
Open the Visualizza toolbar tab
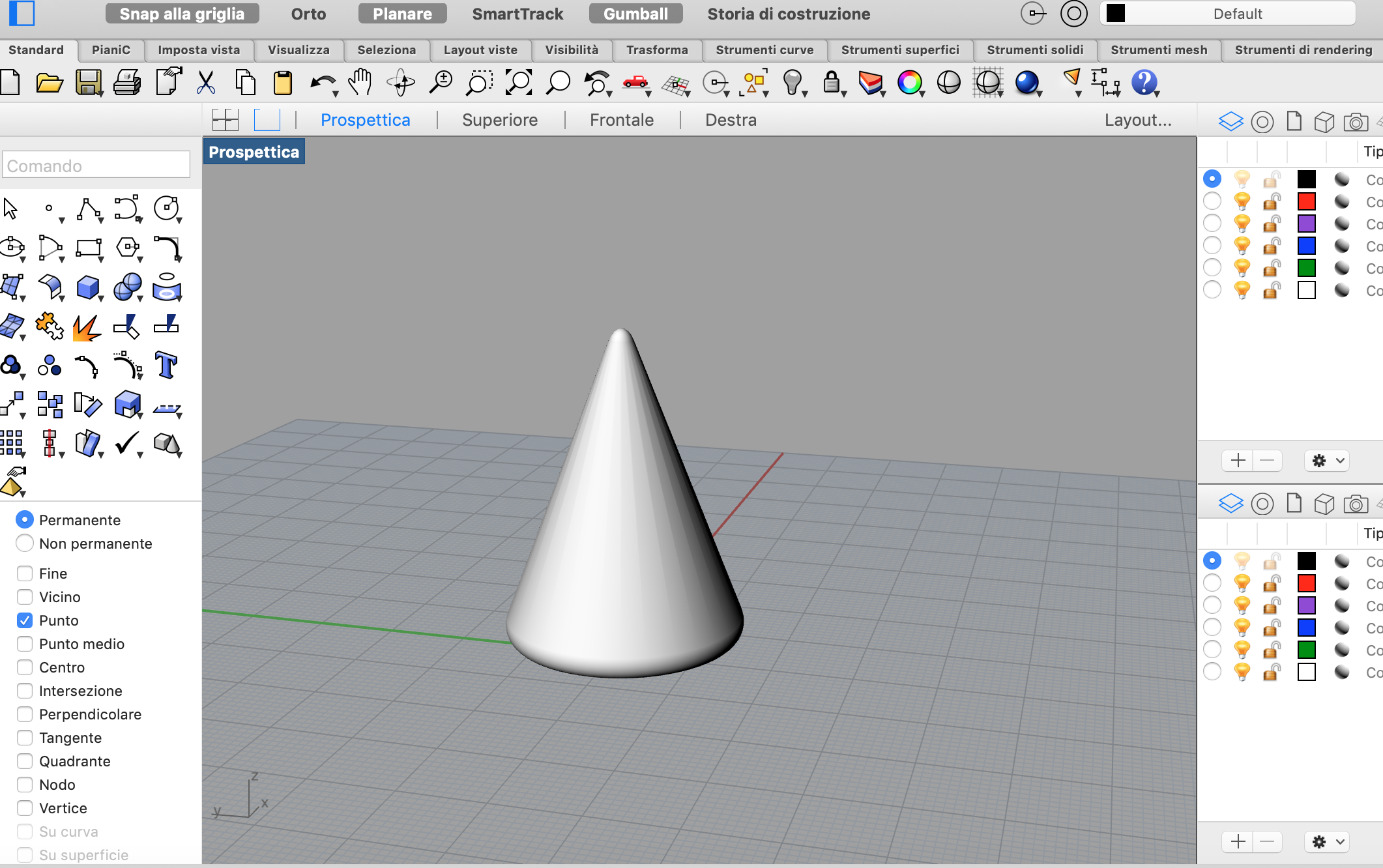(298, 50)
